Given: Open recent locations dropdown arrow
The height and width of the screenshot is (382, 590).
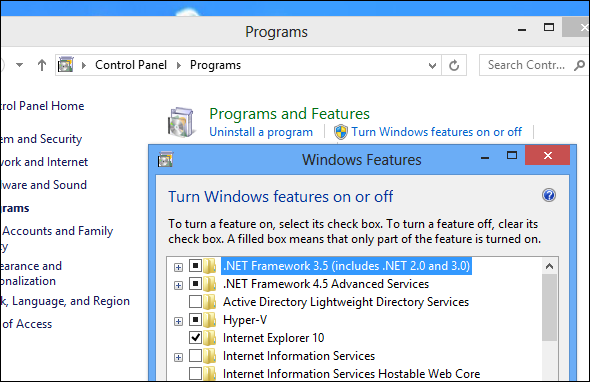Looking at the screenshot, I should [x=20, y=65].
